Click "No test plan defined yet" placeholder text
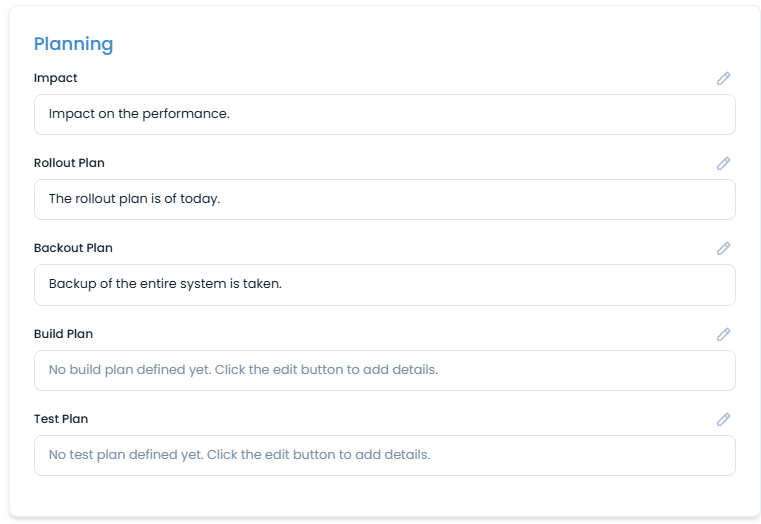The image size is (761, 524). (x=239, y=455)
